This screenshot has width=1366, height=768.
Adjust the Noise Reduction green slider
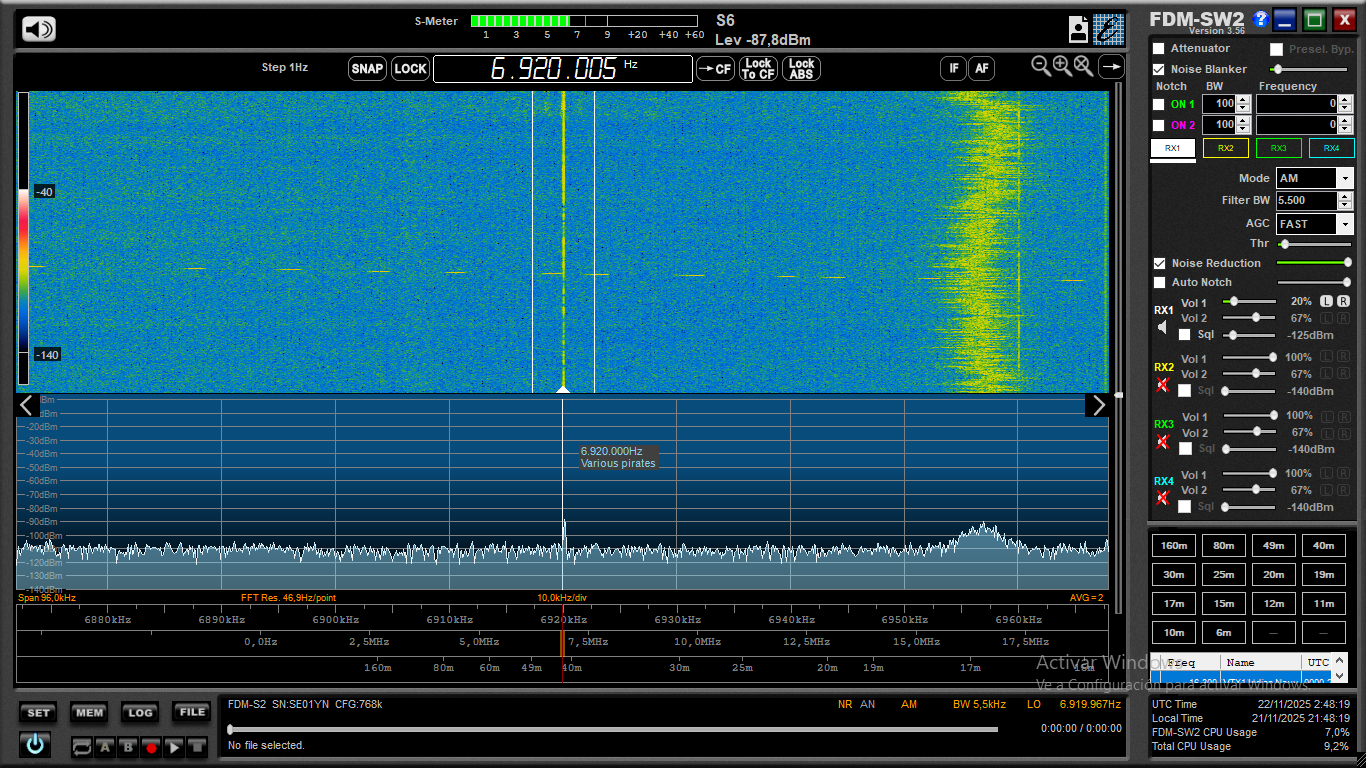pos(1314,263)
